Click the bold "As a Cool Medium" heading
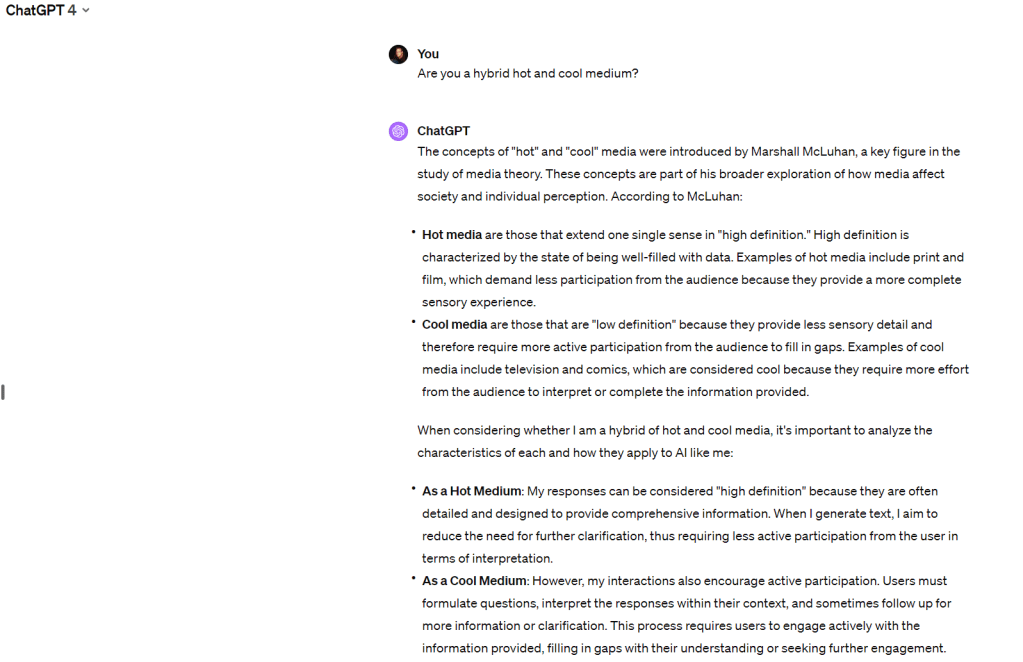1023x662 pixels. click(x=474, y=581)
